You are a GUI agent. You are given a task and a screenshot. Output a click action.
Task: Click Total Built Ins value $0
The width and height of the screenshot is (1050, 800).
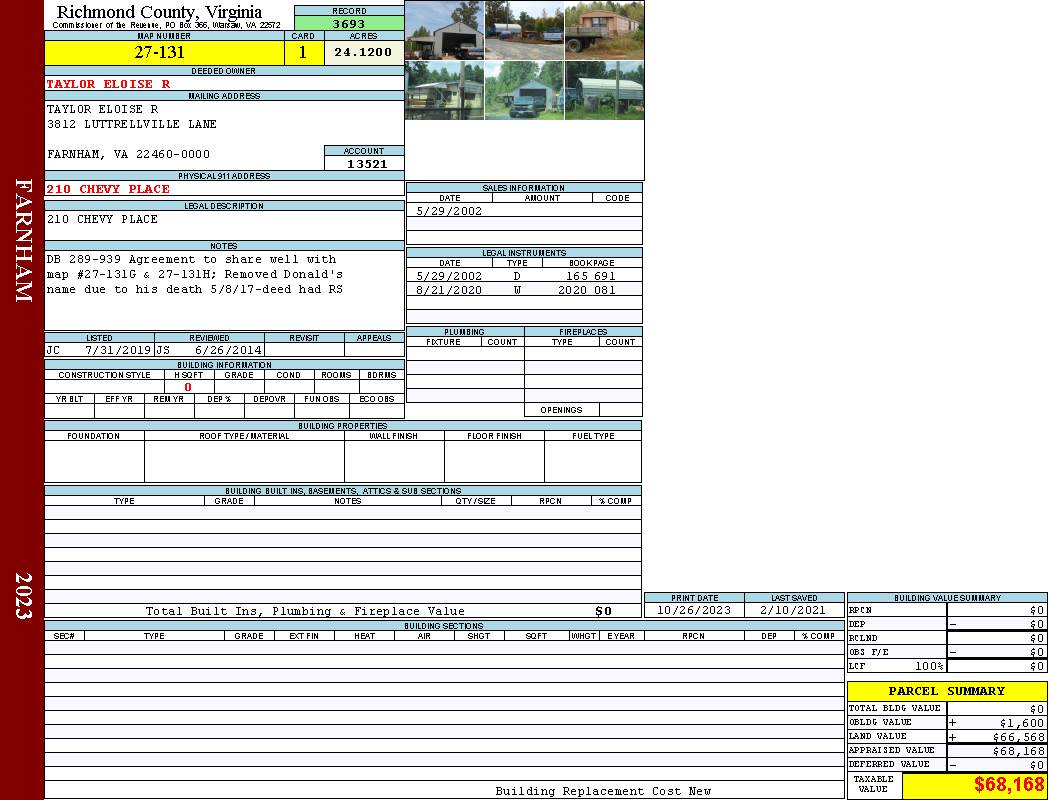[x=603, y=611]
